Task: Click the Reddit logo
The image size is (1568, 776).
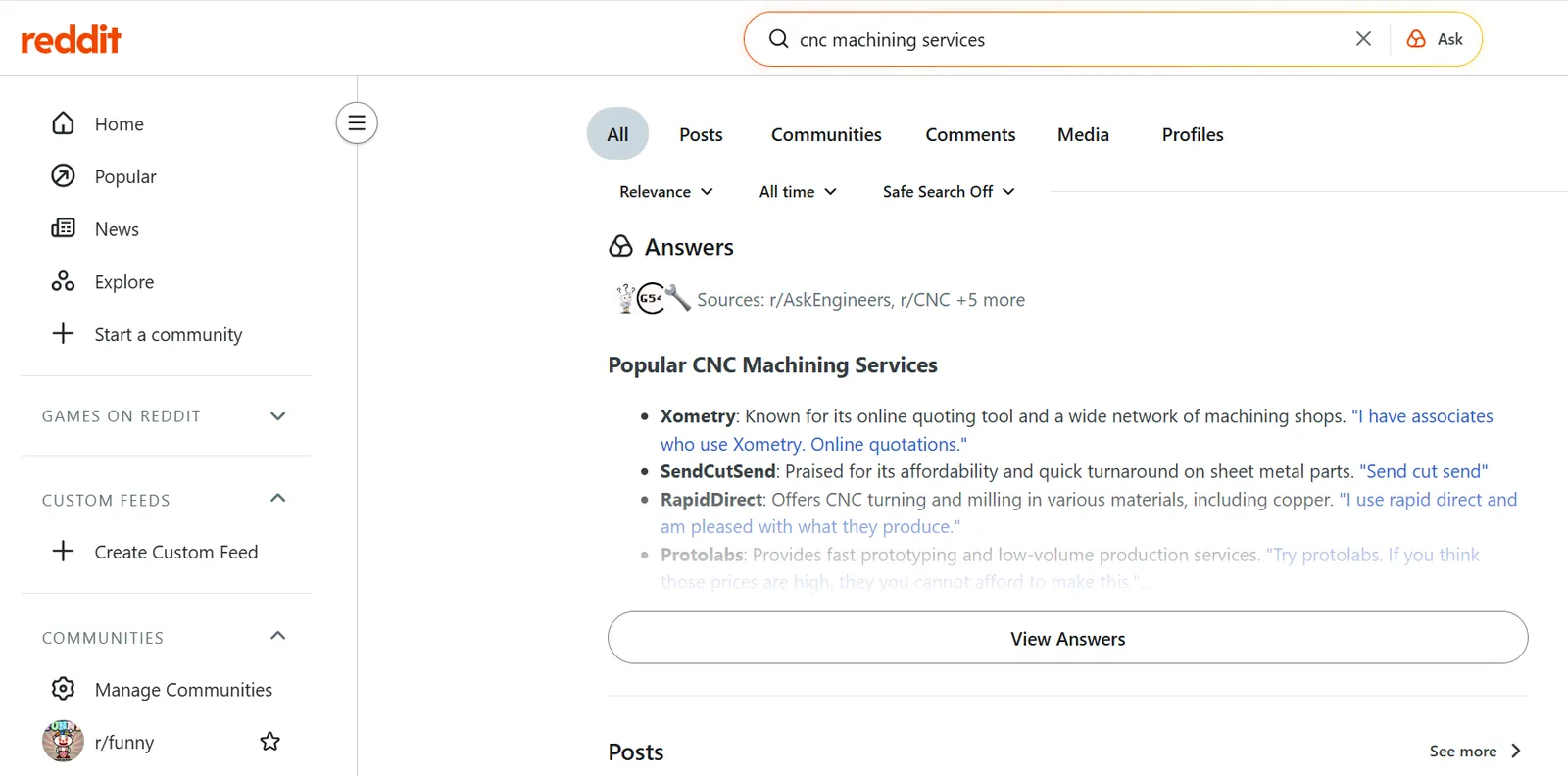Action: pyautogui.click(x=71, y=39)
